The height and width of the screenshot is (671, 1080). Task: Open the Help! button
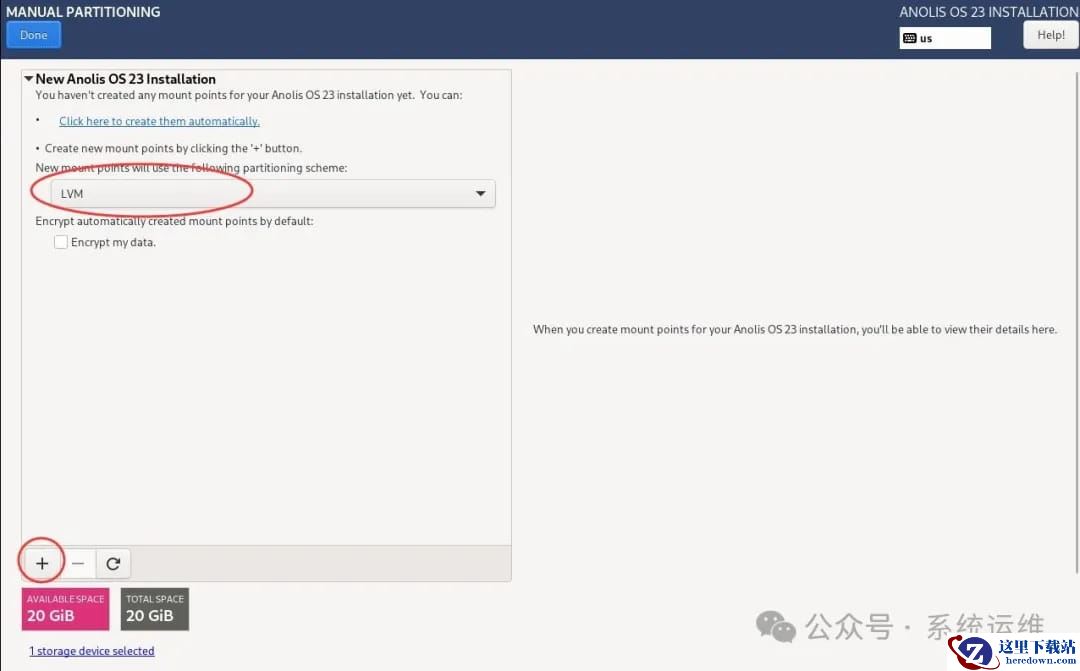coord(1050,35)
